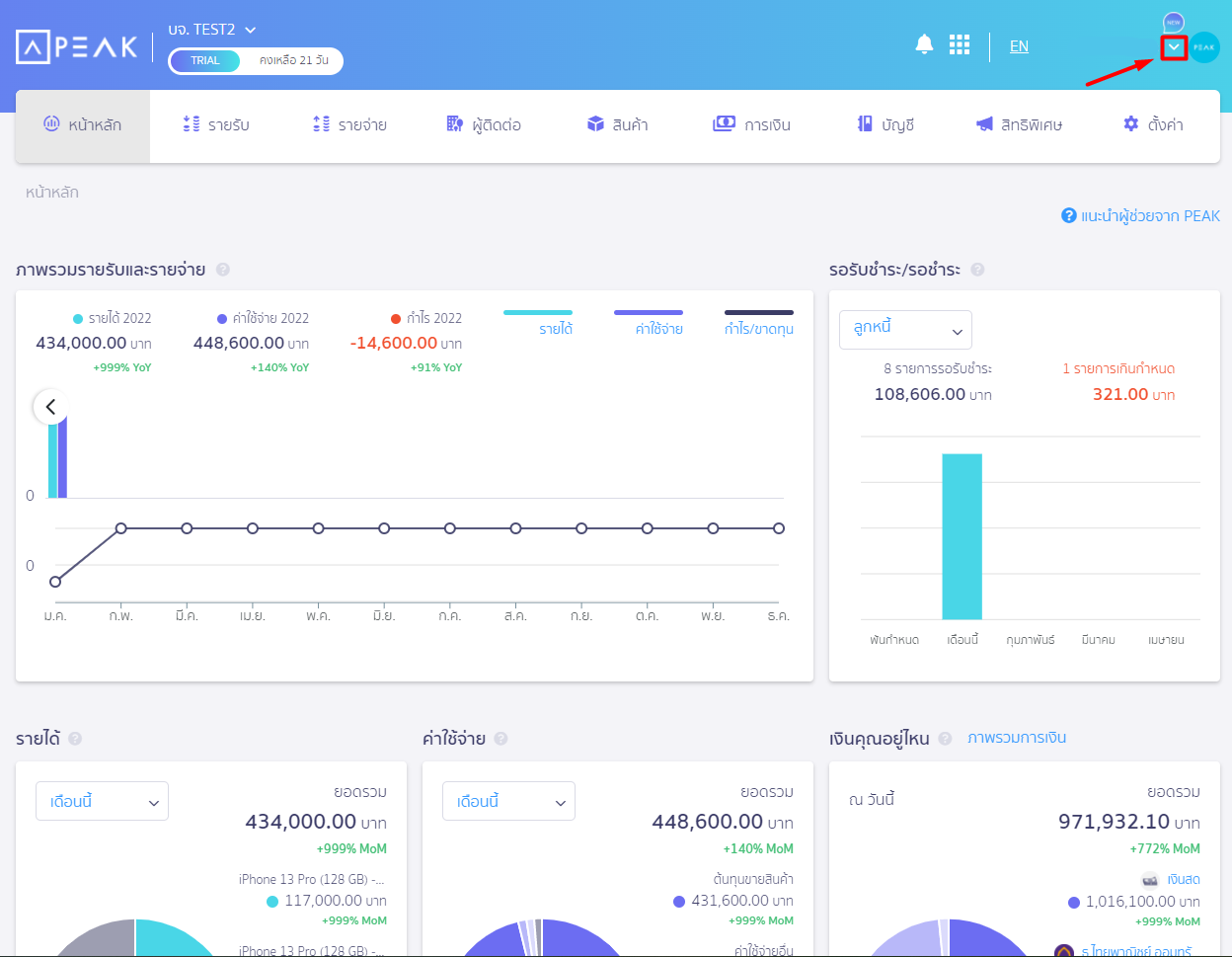This screenshot has width=1232, height=957.
Task: Click help icon next to รอรับชำระ/รอชำระ
Action: (x=977, y=270)
